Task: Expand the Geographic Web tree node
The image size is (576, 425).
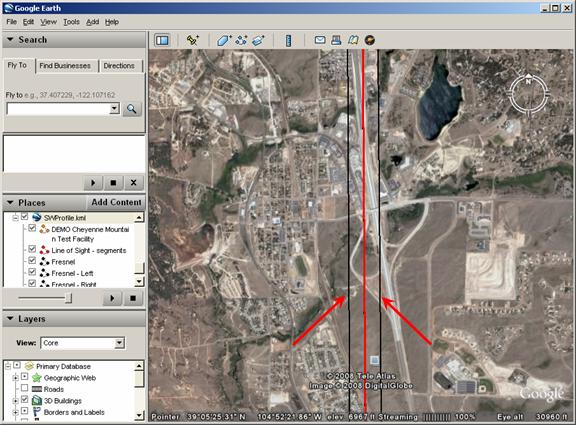Action: pos(15,378)
